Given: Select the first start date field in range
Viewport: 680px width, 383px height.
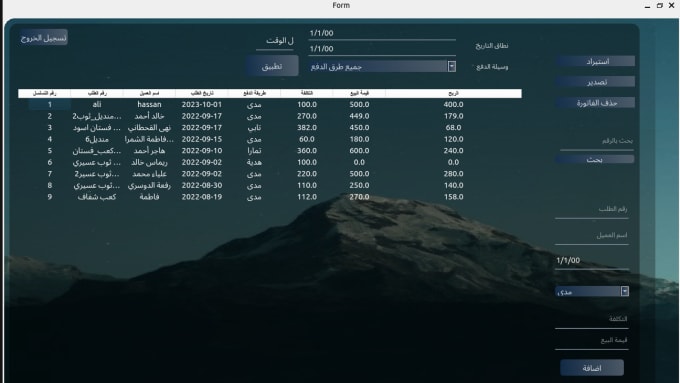Looking at the screenshot, I should 382,33.
